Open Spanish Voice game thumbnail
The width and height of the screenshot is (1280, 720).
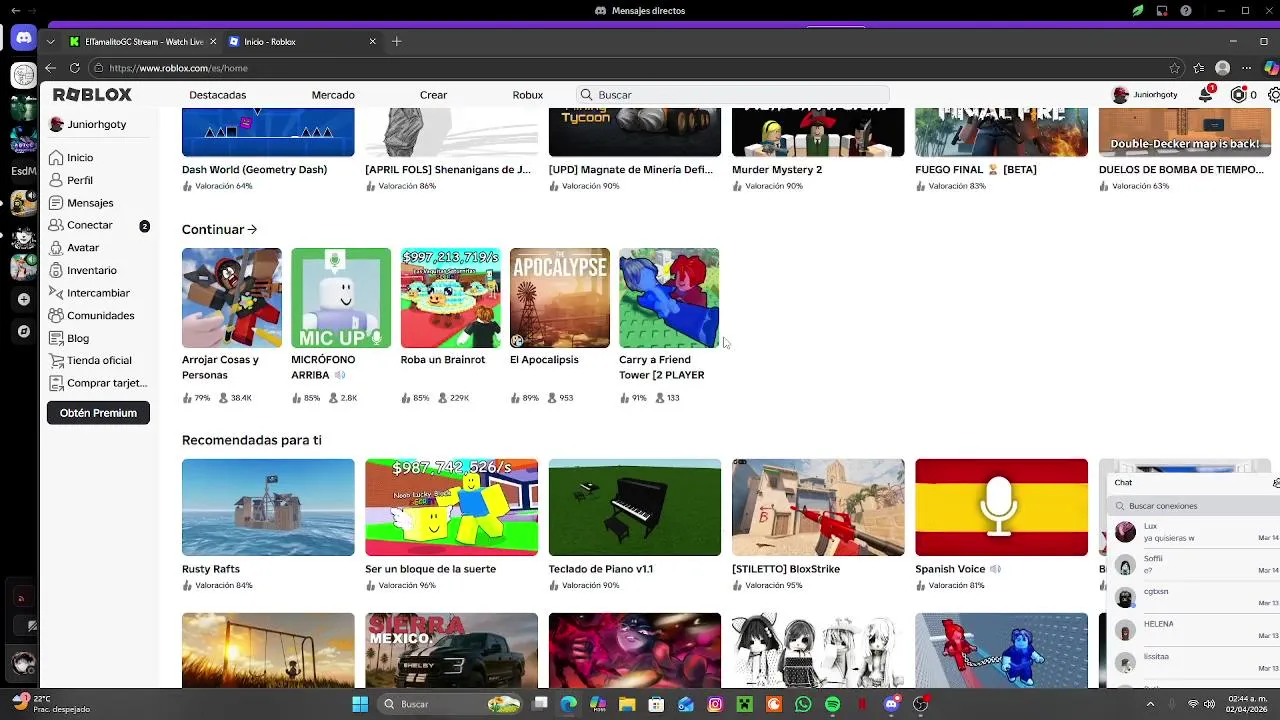click(1001, 507)
